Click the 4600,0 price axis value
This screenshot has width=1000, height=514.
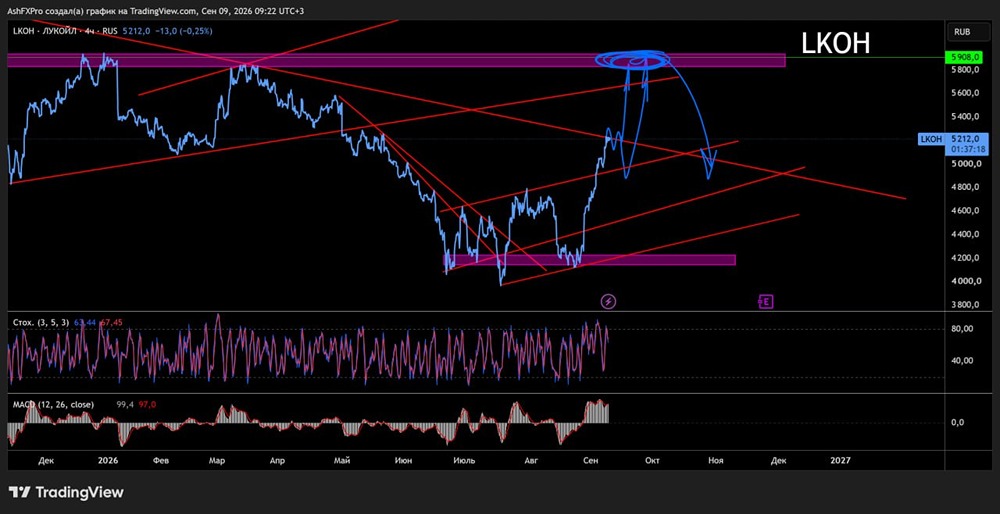pyautogui.click(x=966, y=211)
